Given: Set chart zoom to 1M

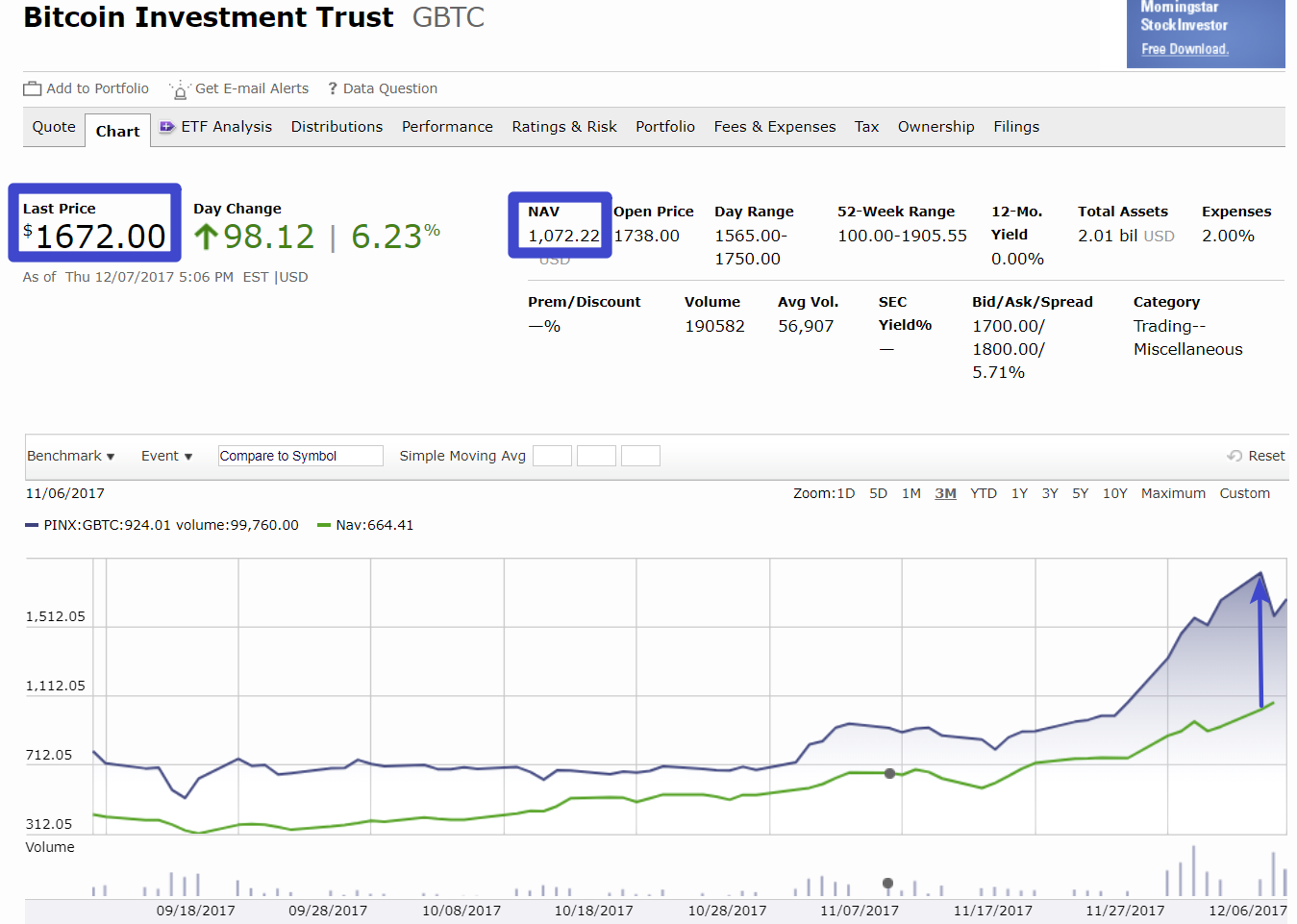Looking at the screenshot, I should pyautogui.click(x=911, y=493).
